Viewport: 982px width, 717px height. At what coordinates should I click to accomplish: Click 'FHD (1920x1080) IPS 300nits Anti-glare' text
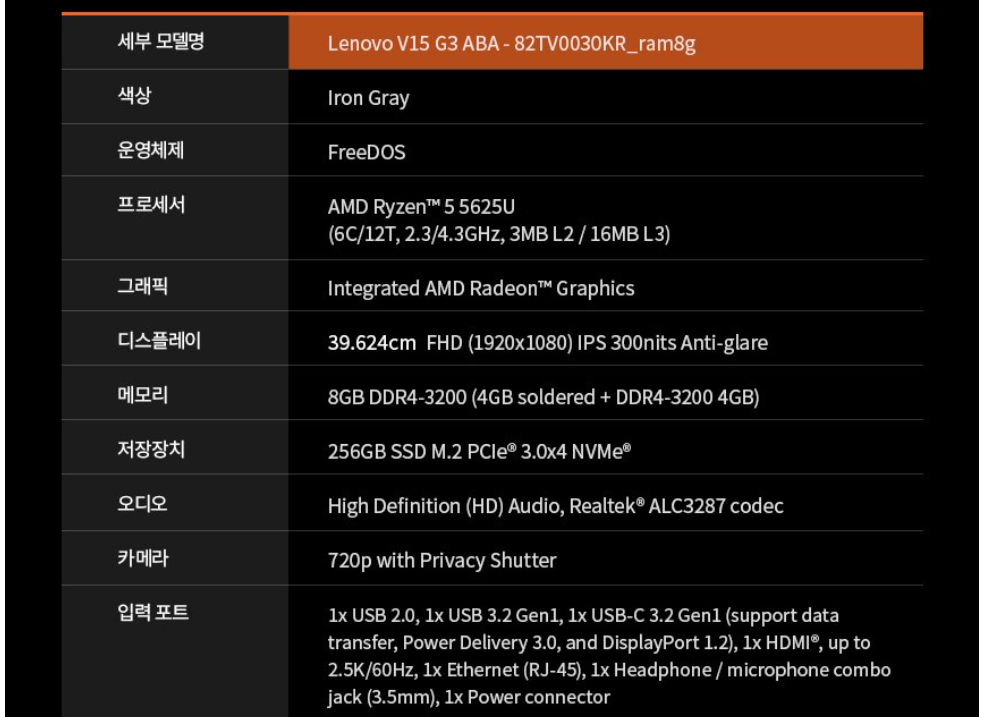597,343
